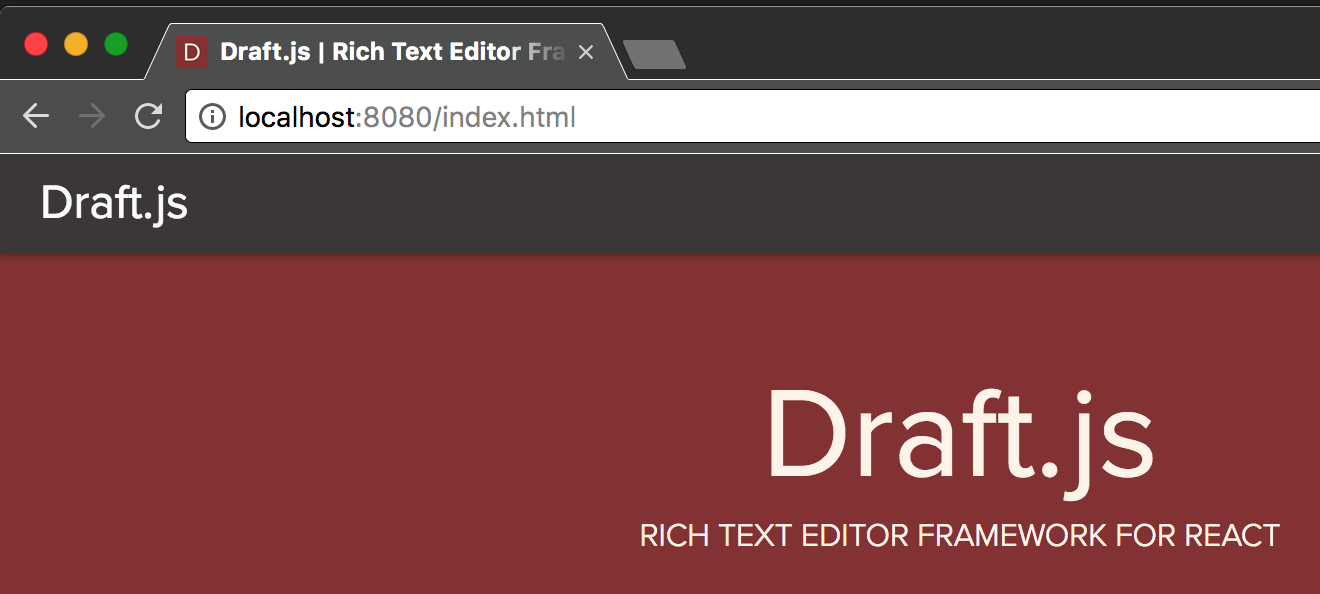Maximize the window with the green button
Image resolution: width=1320 pixels, height=594 pixels.
coord(116,44)
